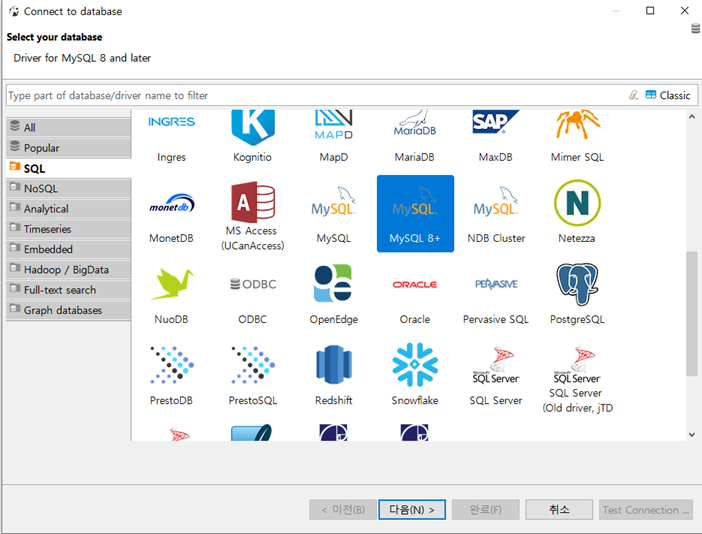Select the SAP MaxDB driver
This screenshot has width=702, height=534.
point(496,136)
